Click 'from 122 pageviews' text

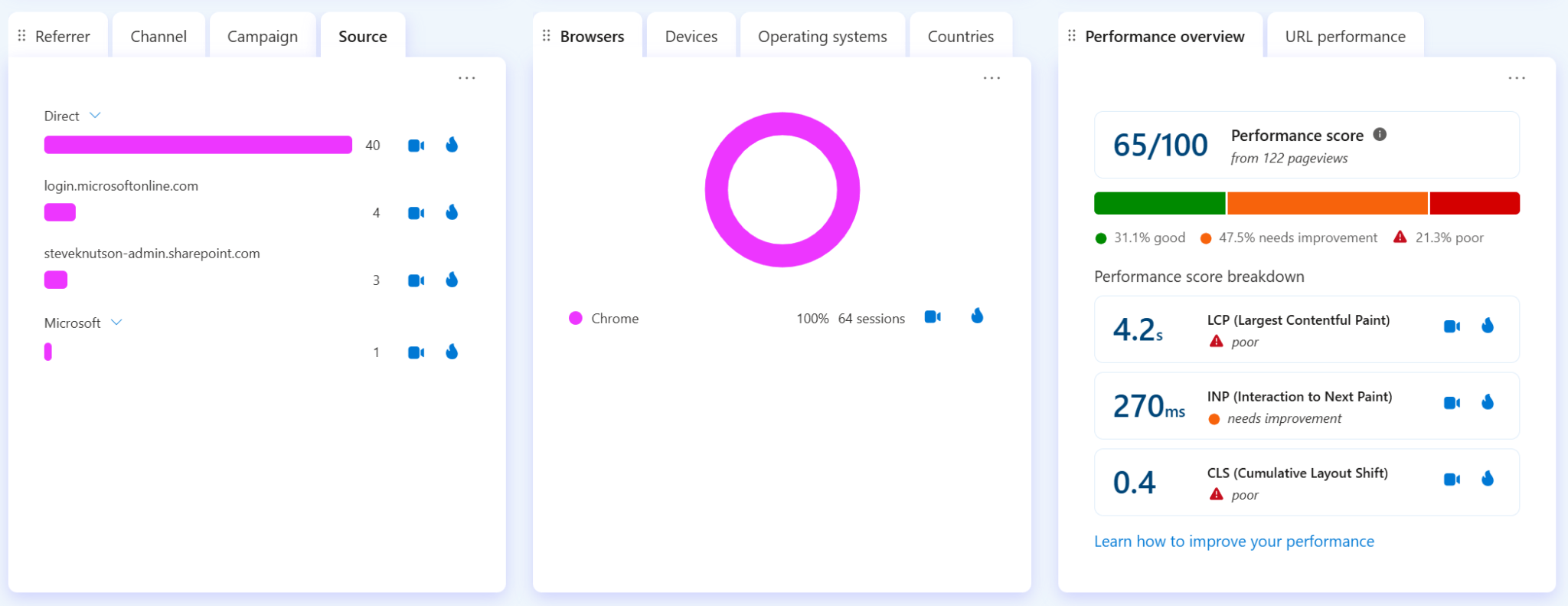1289,159
